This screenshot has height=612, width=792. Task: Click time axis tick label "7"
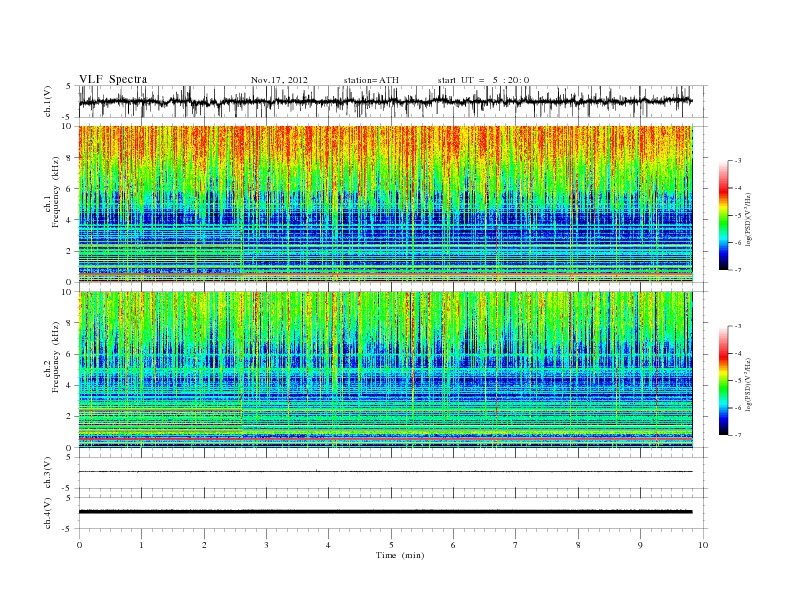click(516, 545)
